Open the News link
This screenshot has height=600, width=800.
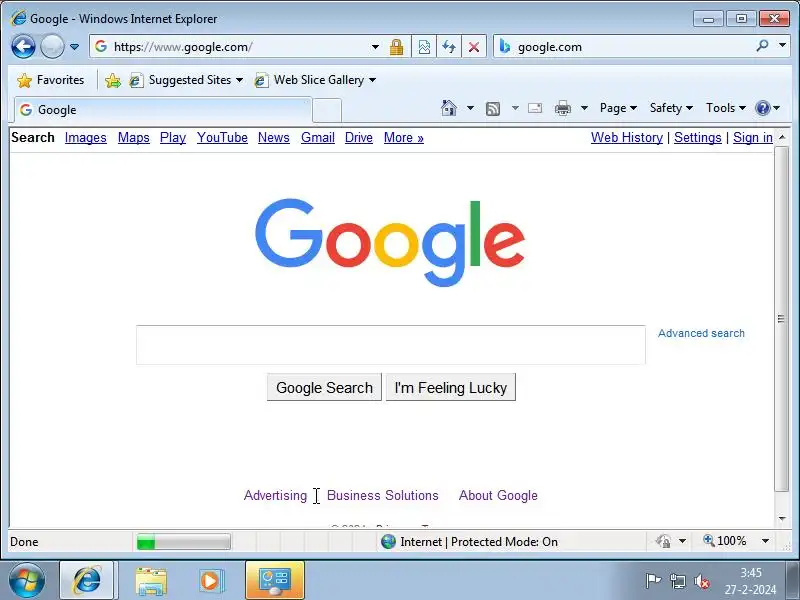274,138
